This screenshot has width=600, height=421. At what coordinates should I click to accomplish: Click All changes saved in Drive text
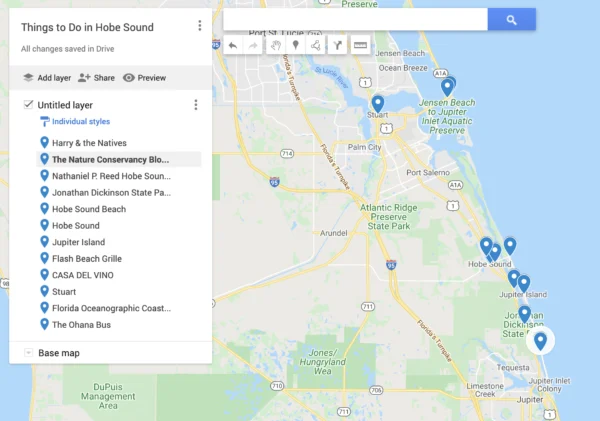click(x=67, y=49)
